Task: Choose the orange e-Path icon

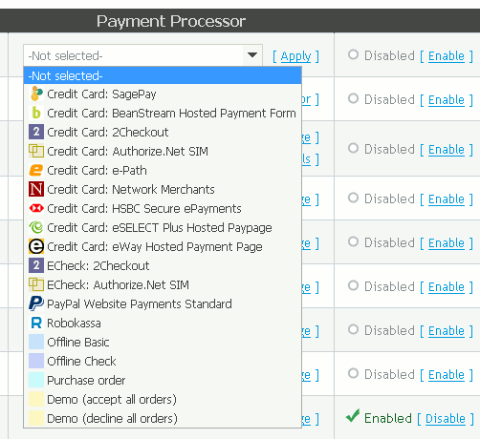Action: (x=36, y=170)
